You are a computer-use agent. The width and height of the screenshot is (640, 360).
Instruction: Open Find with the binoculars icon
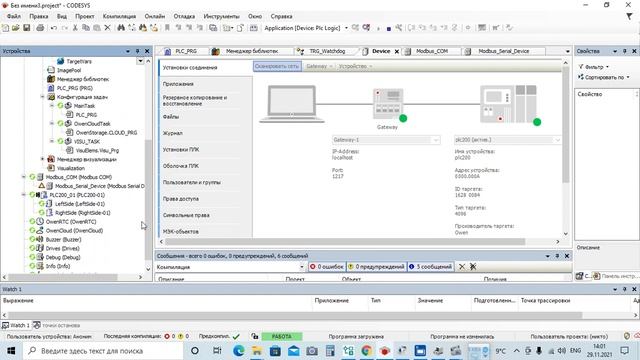pyautogui.click(x=121, y=28)
